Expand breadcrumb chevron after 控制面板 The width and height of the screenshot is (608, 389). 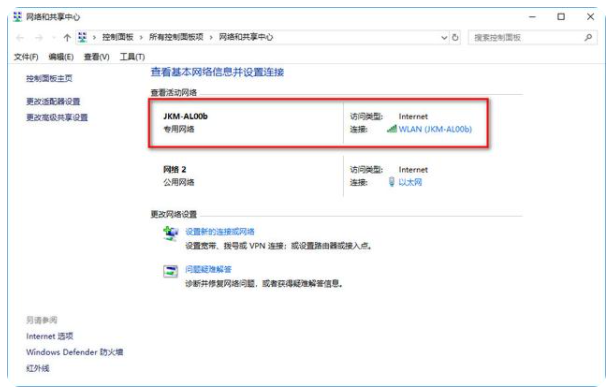coord(141,37)
